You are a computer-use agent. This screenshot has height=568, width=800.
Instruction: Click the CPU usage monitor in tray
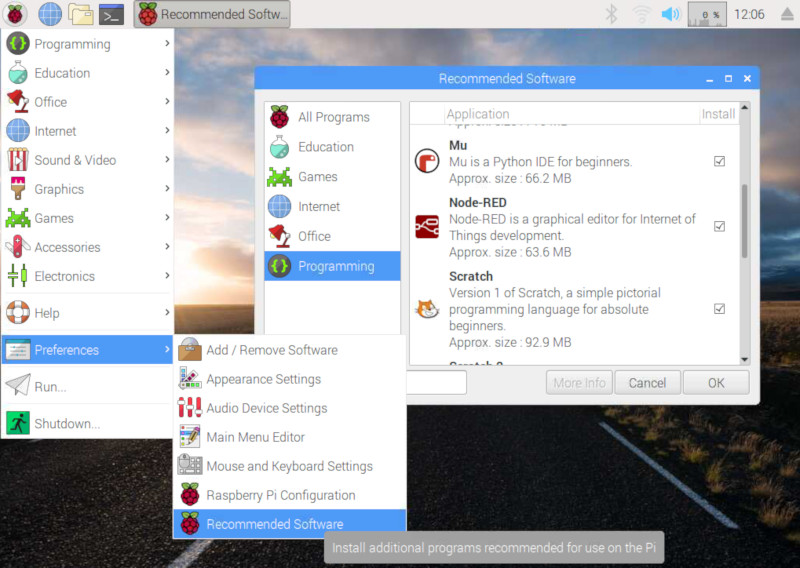[707, 14]
